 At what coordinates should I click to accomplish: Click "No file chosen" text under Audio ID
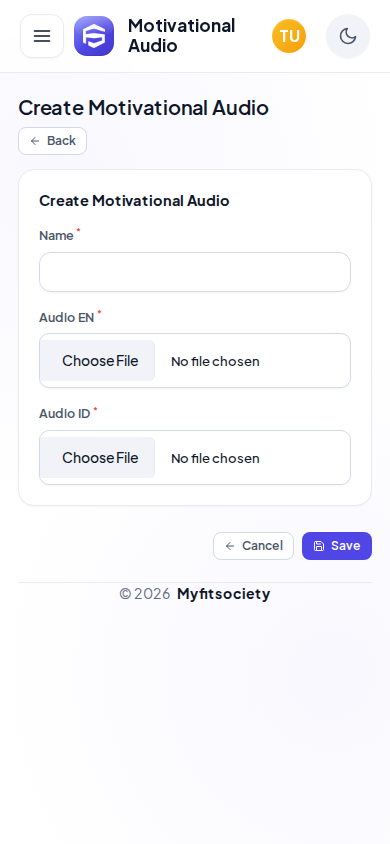[215, 458]
